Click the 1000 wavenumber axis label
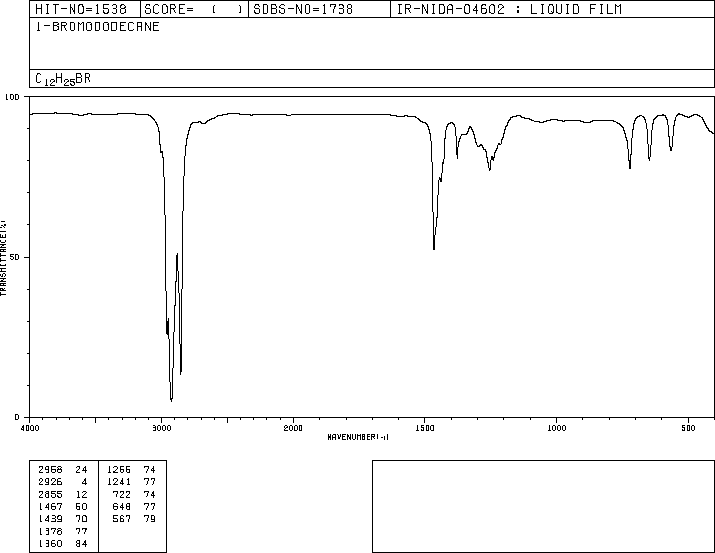The height and width of the screenshot is (553, 715). coord(556,428)
